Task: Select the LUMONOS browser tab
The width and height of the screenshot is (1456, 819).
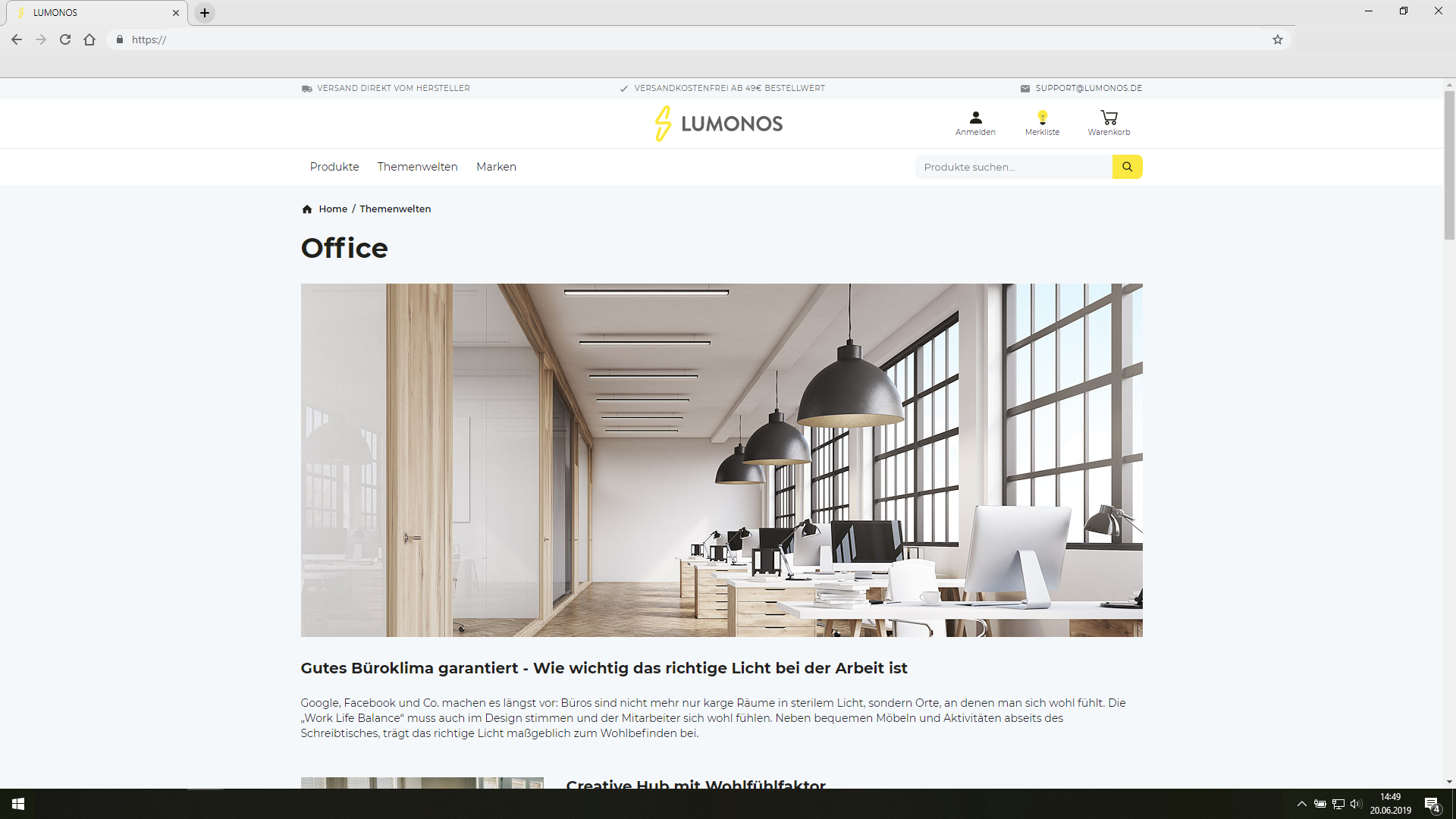Action: tap(97, 13)
